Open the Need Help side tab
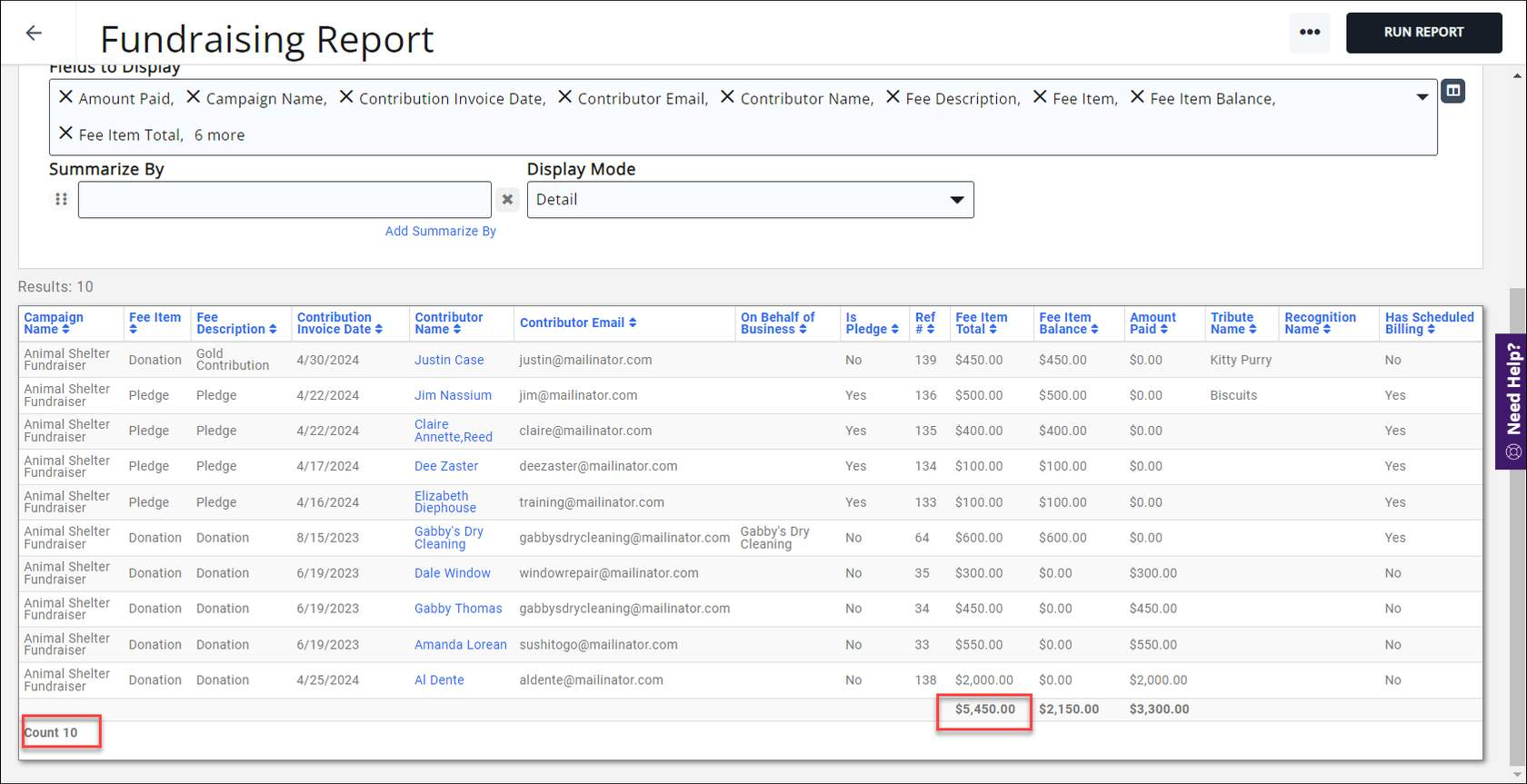This screenshot has width=1527, height=784. (1512, 401)
